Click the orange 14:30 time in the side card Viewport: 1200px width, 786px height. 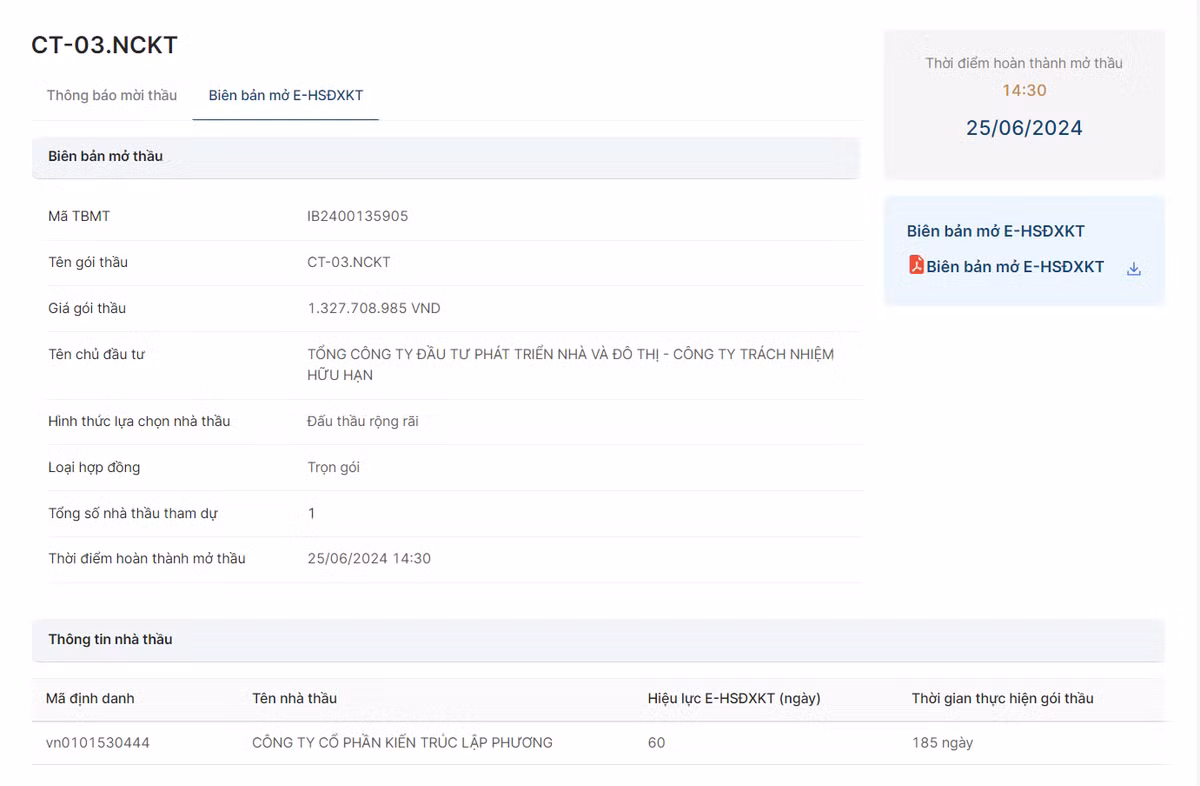point(1023,90)
